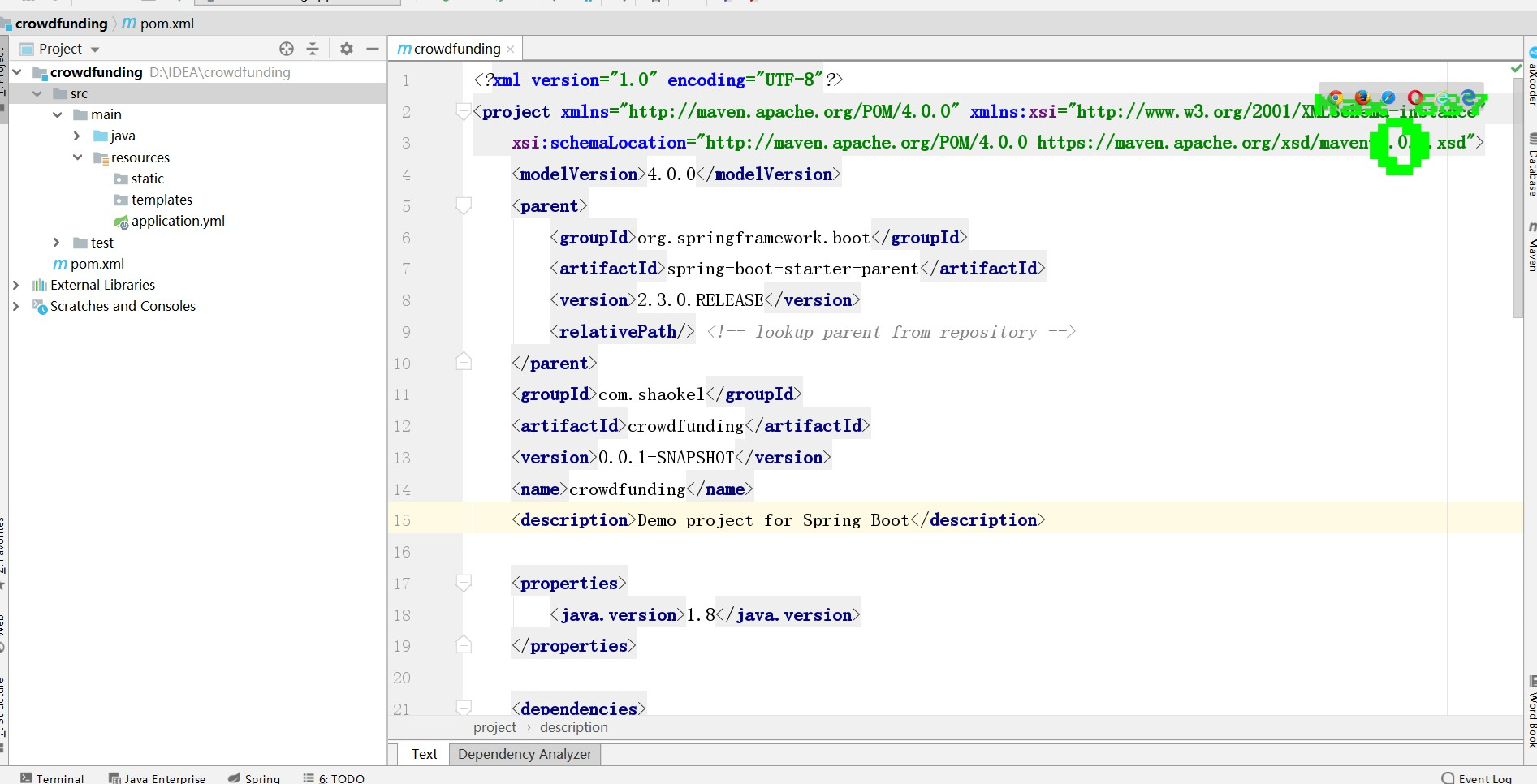Screen dimensions: 1537x784
Task: Click the Maven icon in crowdfunding editor tab
Action: [x=404, y=49]
